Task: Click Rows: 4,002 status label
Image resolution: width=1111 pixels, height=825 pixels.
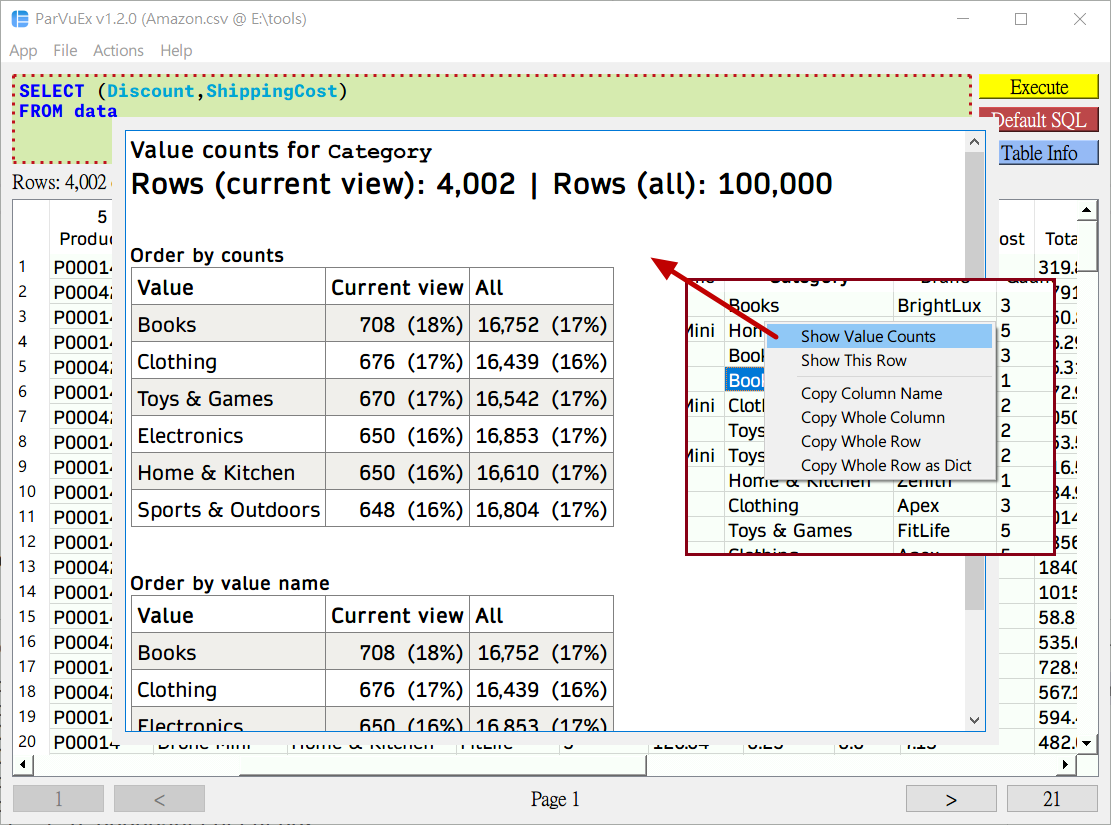Action: 60,182
